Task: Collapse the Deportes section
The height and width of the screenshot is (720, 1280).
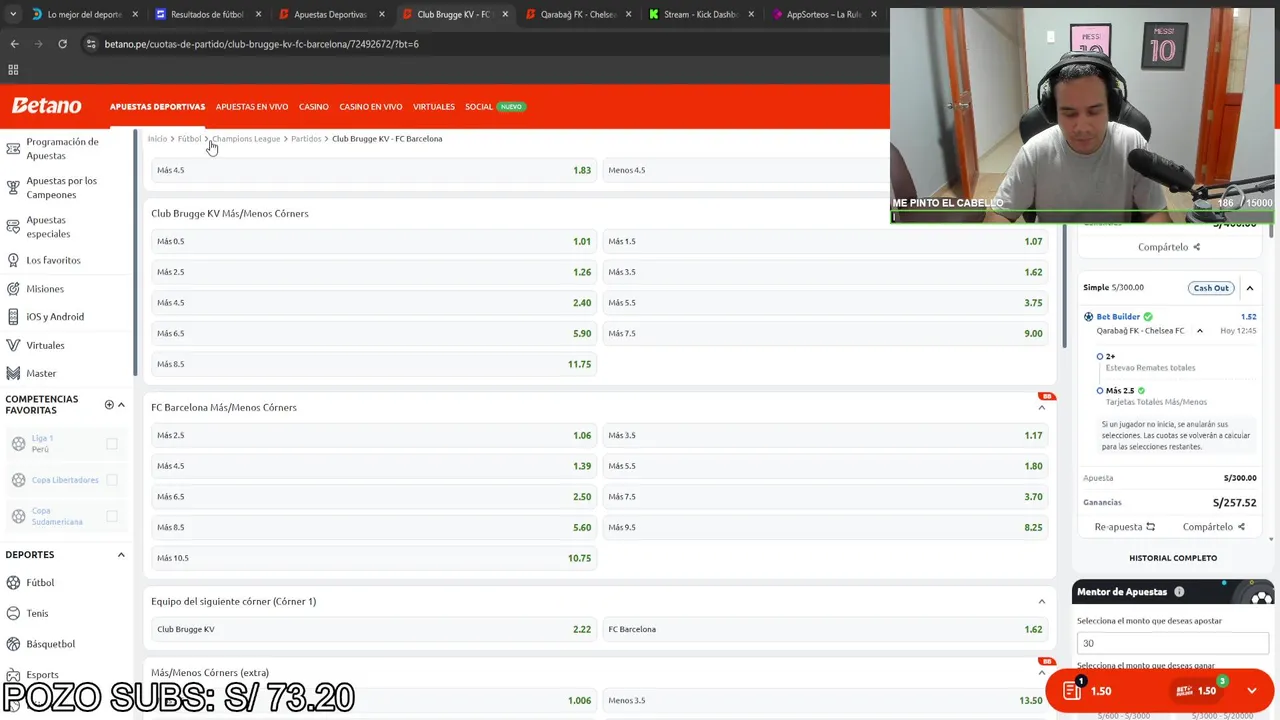Action: coord(121,555)
